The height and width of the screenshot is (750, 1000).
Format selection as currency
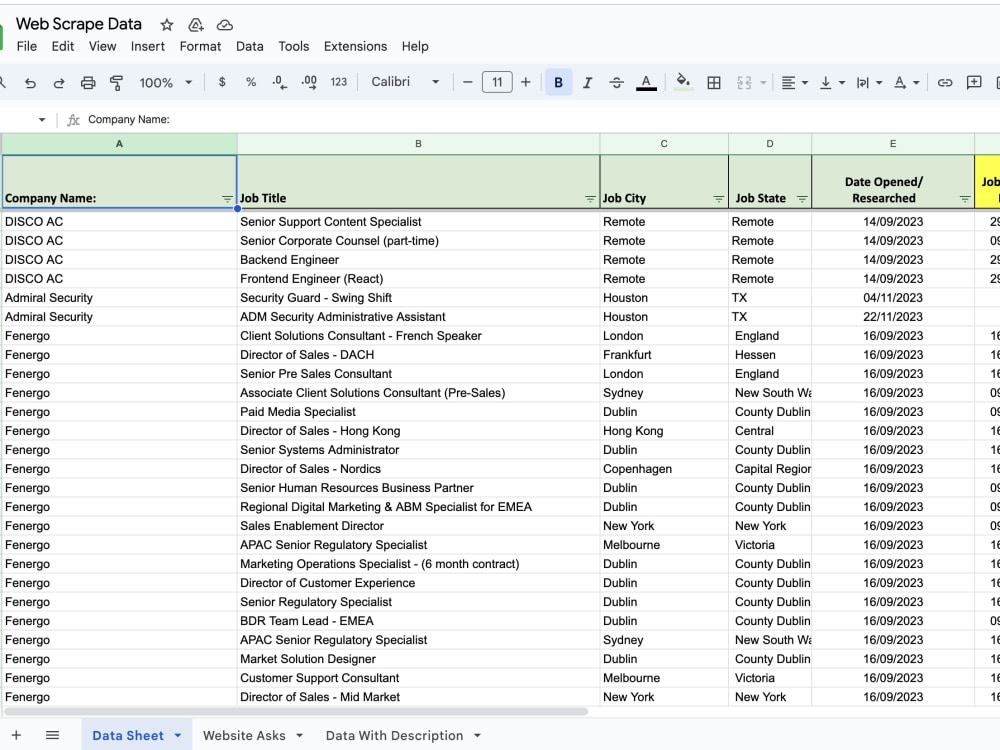point(220,82)
